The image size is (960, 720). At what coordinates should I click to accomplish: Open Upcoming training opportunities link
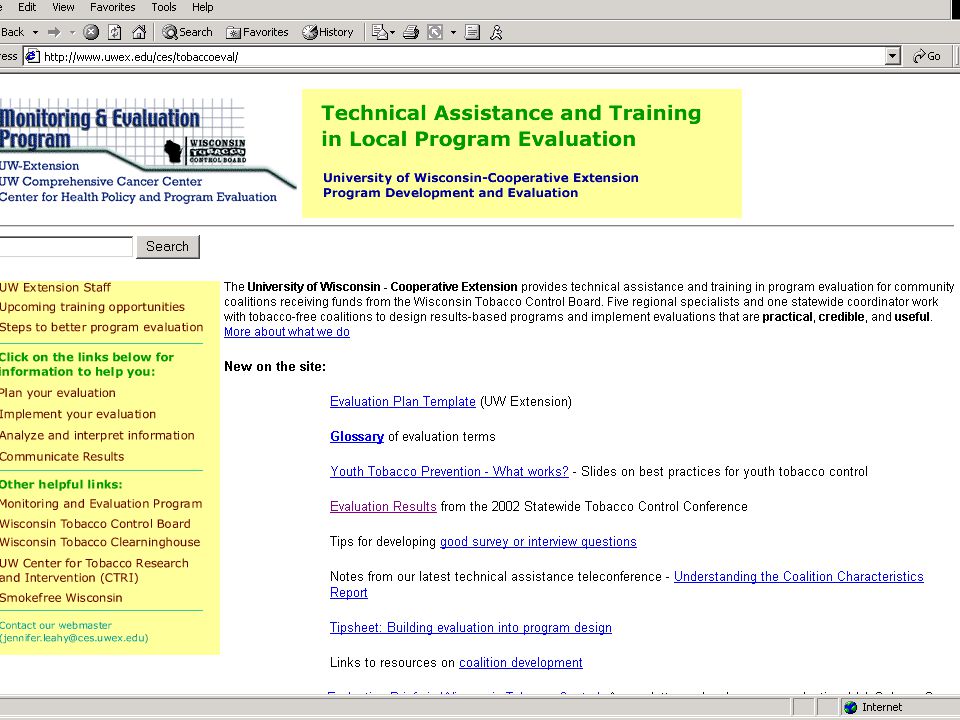(x=92, y=307)
